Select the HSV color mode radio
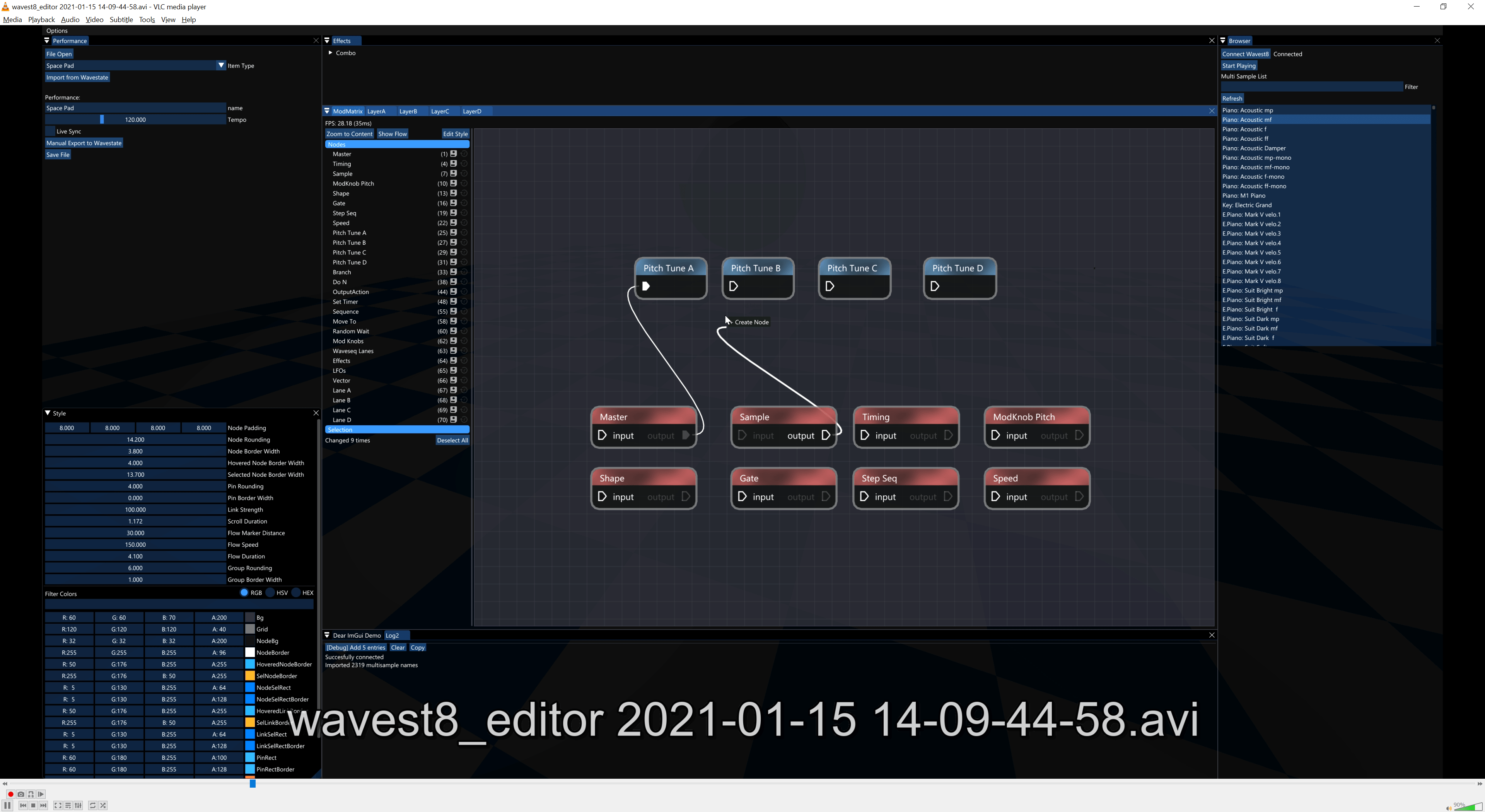The height and width of the screenshot is (812, 1485). [x=270, y=592]
